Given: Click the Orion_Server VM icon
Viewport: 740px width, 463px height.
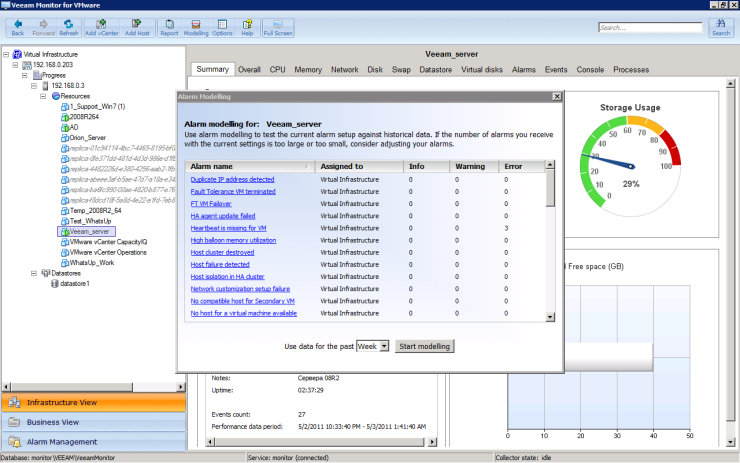Looking at the screenshot, I should [x=65, y=138].
